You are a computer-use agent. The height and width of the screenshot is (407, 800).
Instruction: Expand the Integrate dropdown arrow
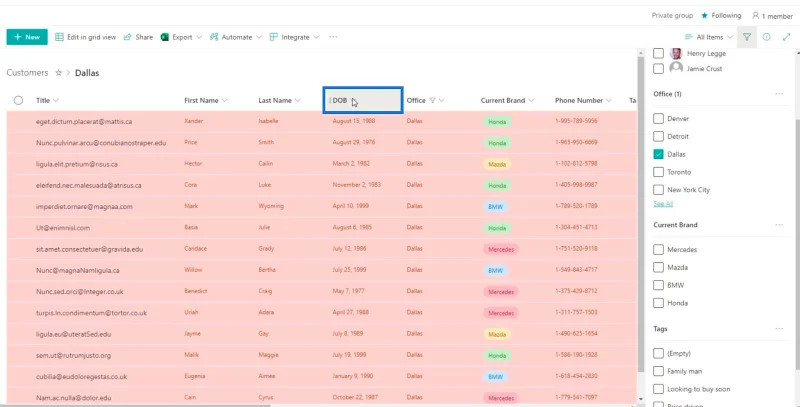pos(316,37)
